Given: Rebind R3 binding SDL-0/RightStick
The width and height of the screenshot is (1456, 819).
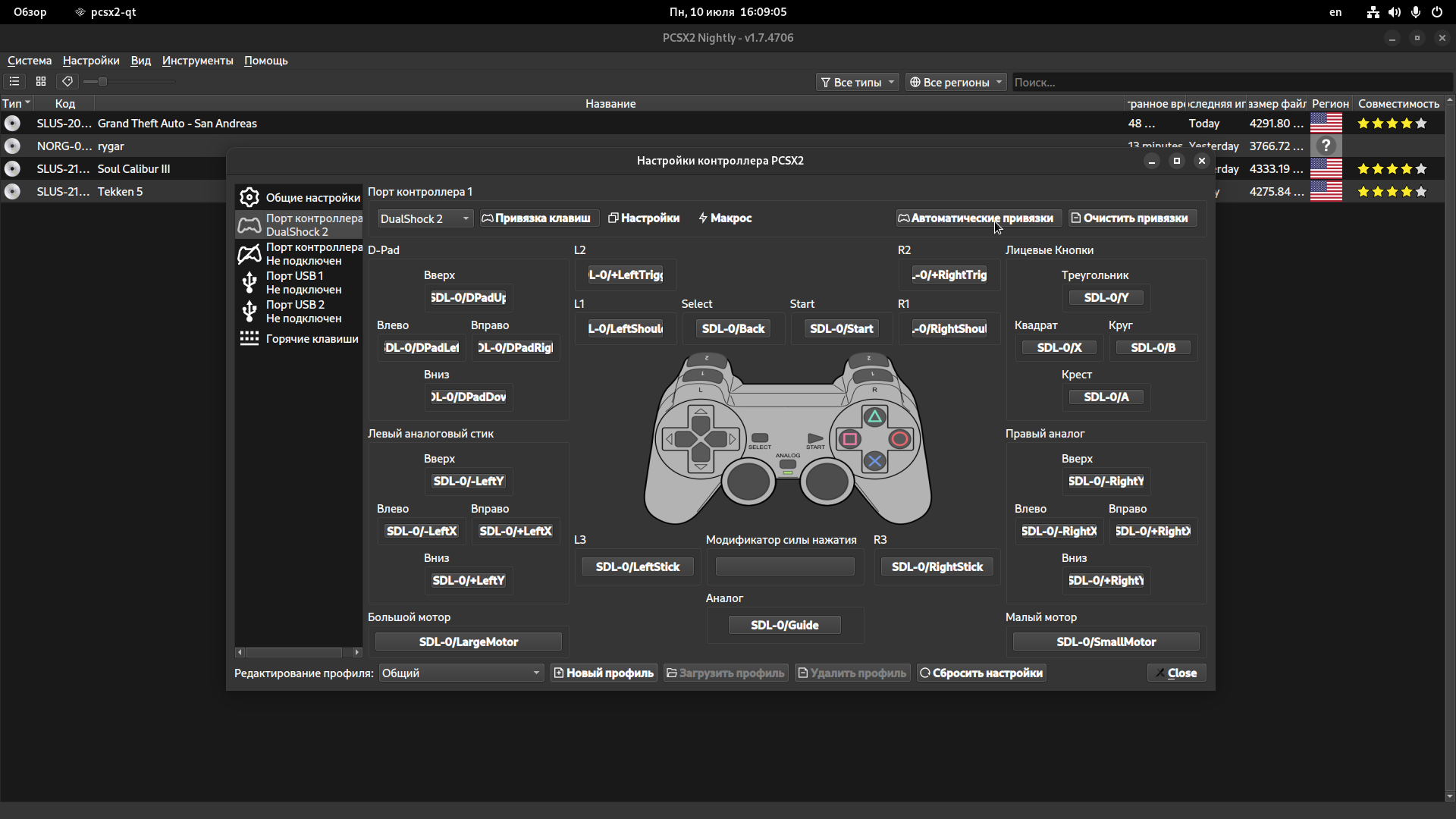Looking at the screenshot, I should pos(937,566).
